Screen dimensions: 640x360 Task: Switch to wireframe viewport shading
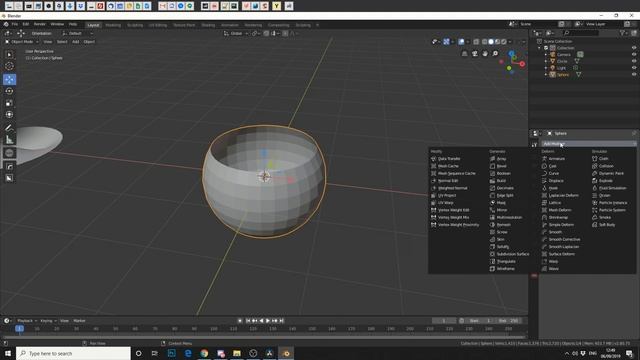point(484,42)
